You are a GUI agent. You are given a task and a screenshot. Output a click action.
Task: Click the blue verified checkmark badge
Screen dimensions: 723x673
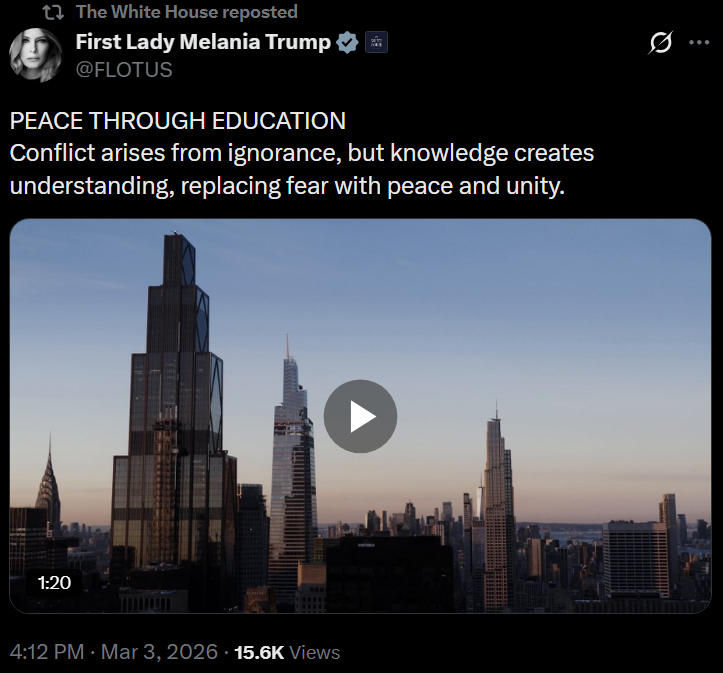click(347, 42)
